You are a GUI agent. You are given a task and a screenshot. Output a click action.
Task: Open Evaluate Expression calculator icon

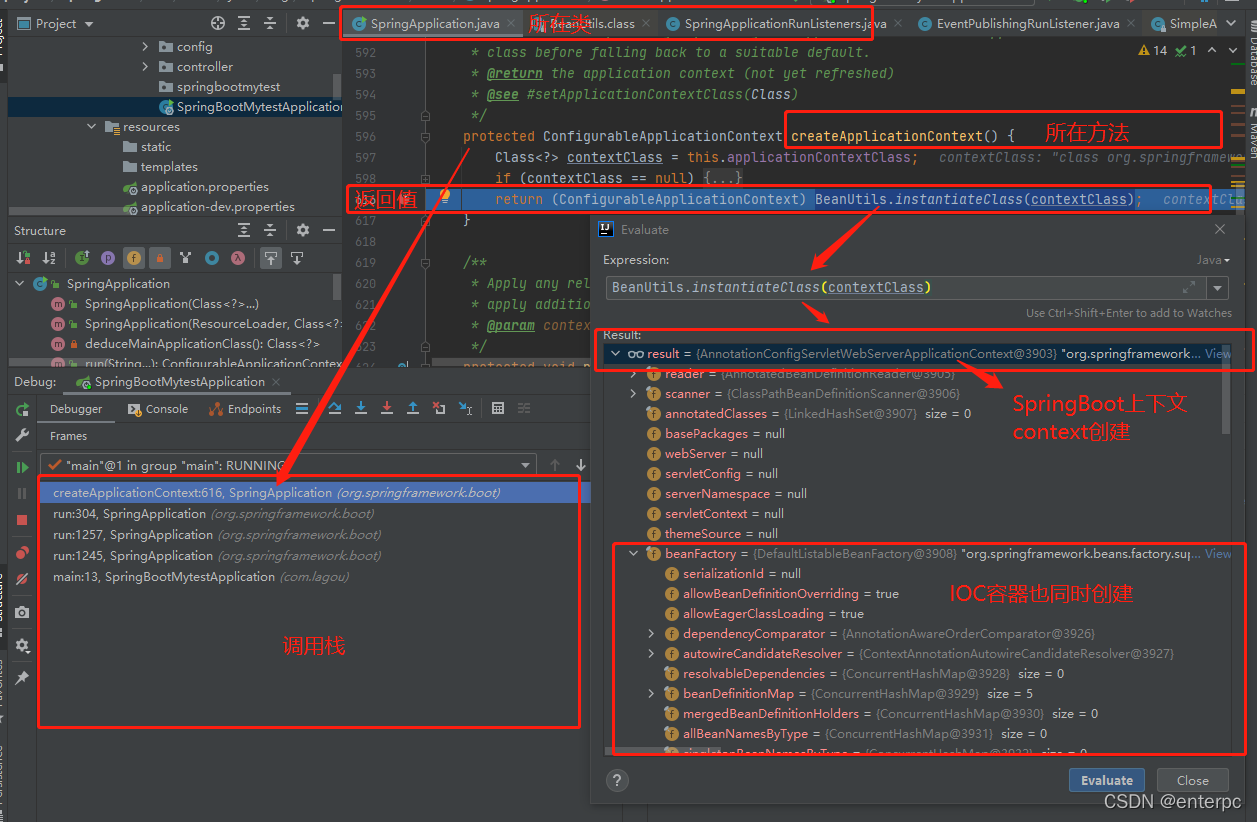(498, 408)
